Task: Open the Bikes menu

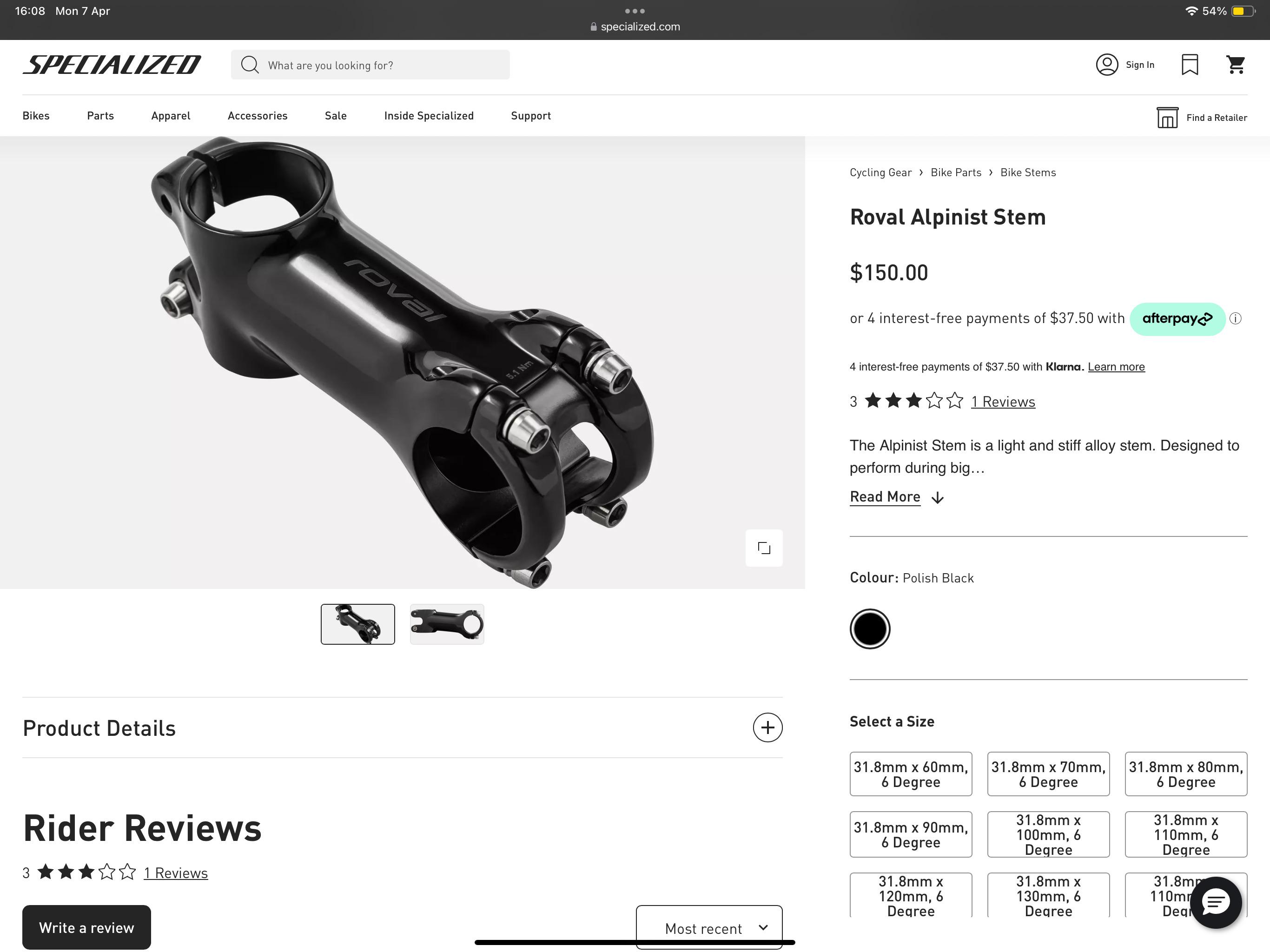Action: coord(36,115)
